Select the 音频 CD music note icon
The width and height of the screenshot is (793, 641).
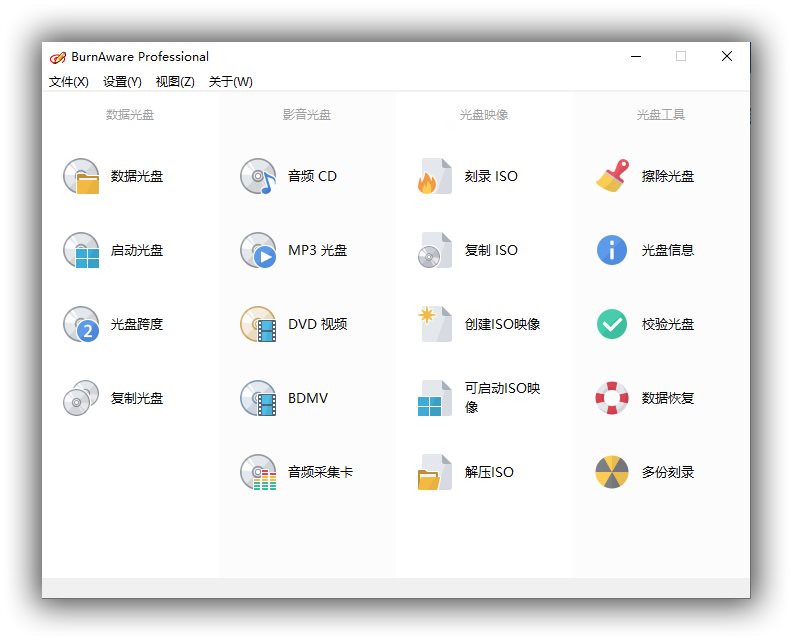(258, 176)
